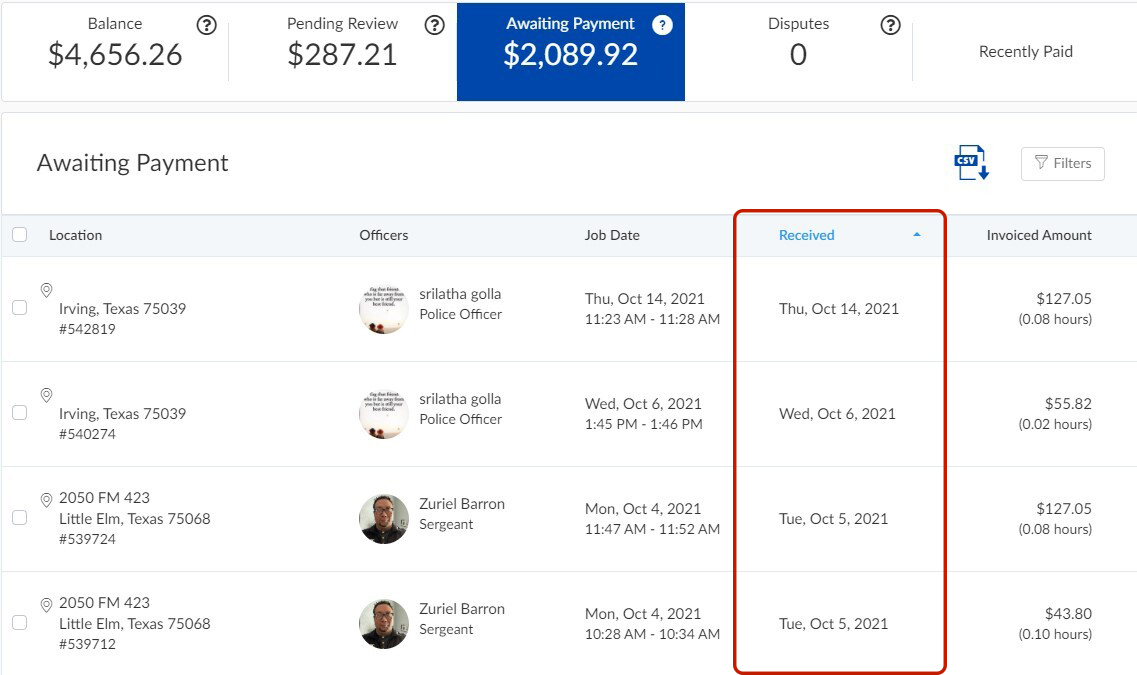
Task: Click location pin icon for job #539712
Action: click(x=46, y=605)
